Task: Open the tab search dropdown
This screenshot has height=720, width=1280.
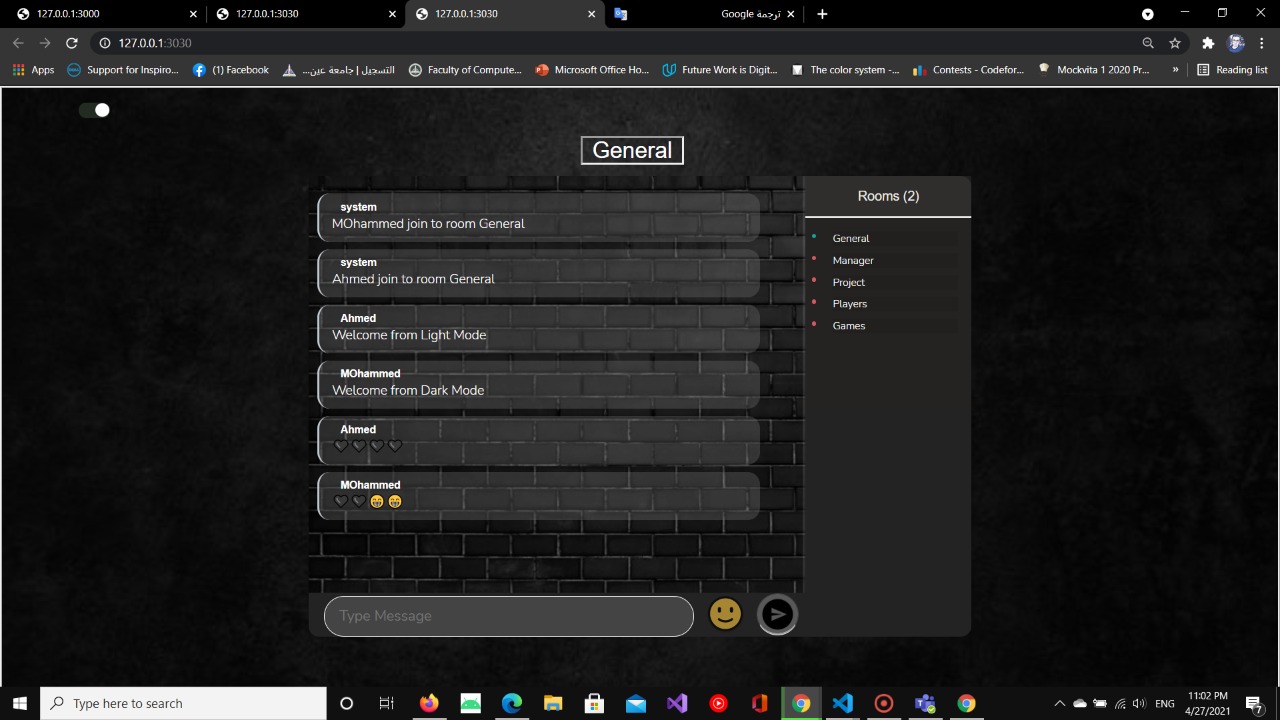Action: [x=1148, y=14]
